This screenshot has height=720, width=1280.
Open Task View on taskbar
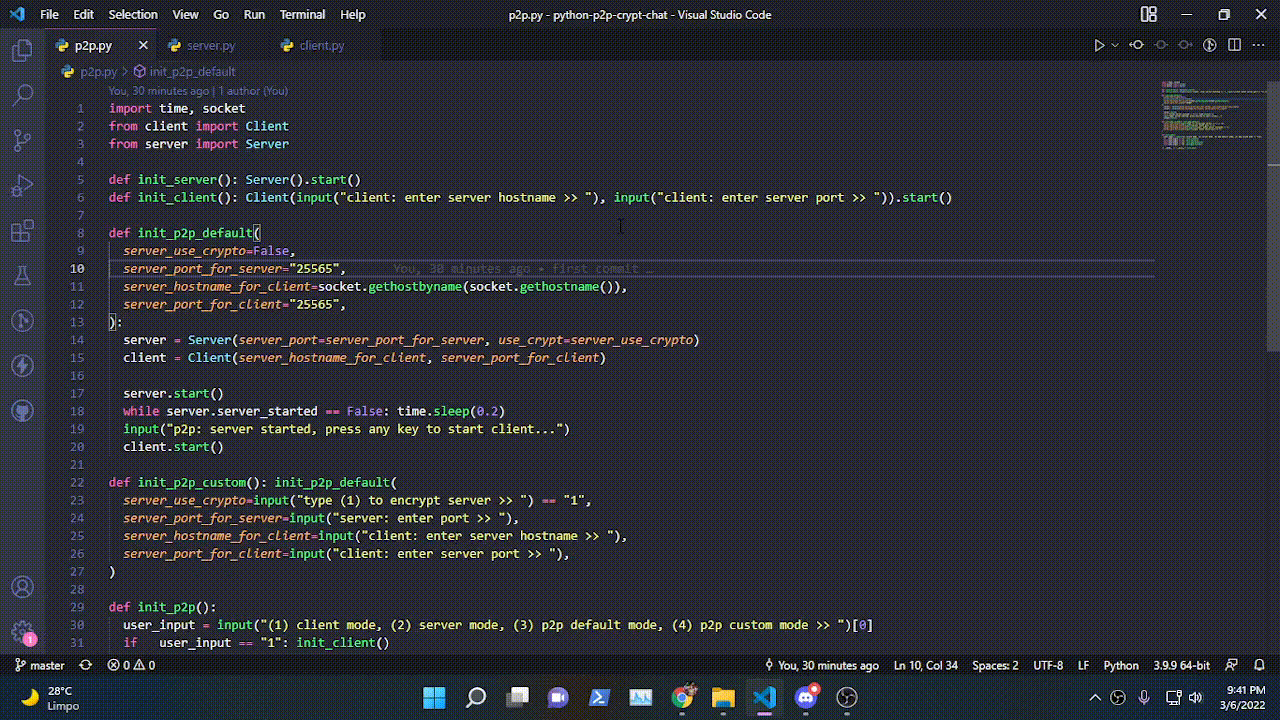coord(517,697)
